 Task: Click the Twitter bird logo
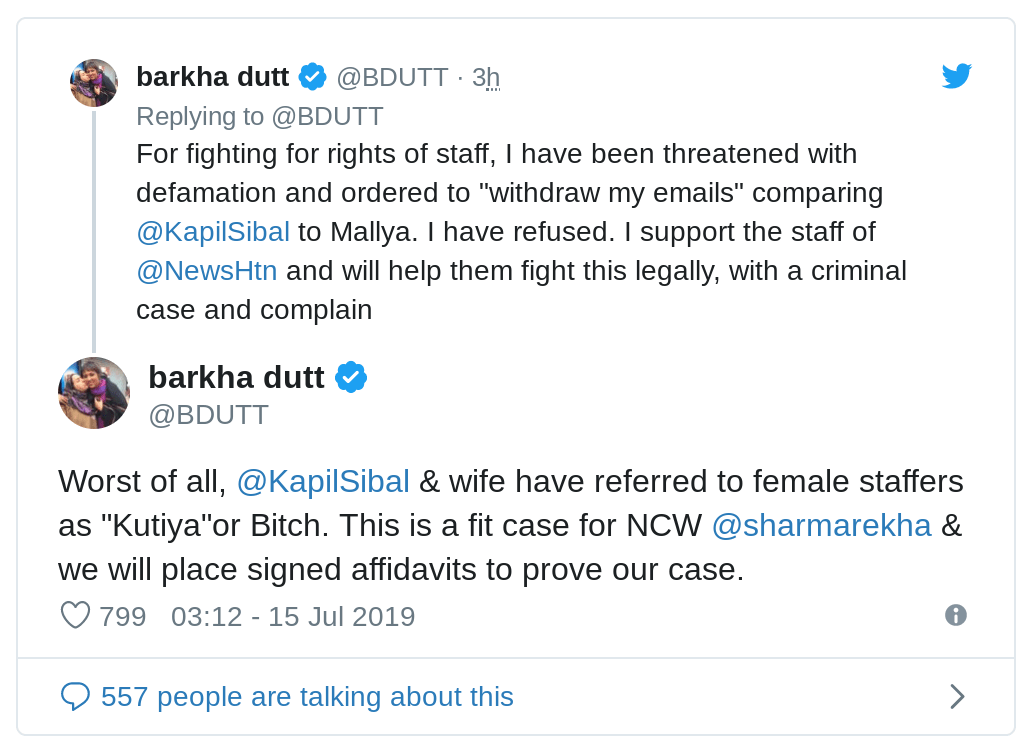click(x=956, y=76)
